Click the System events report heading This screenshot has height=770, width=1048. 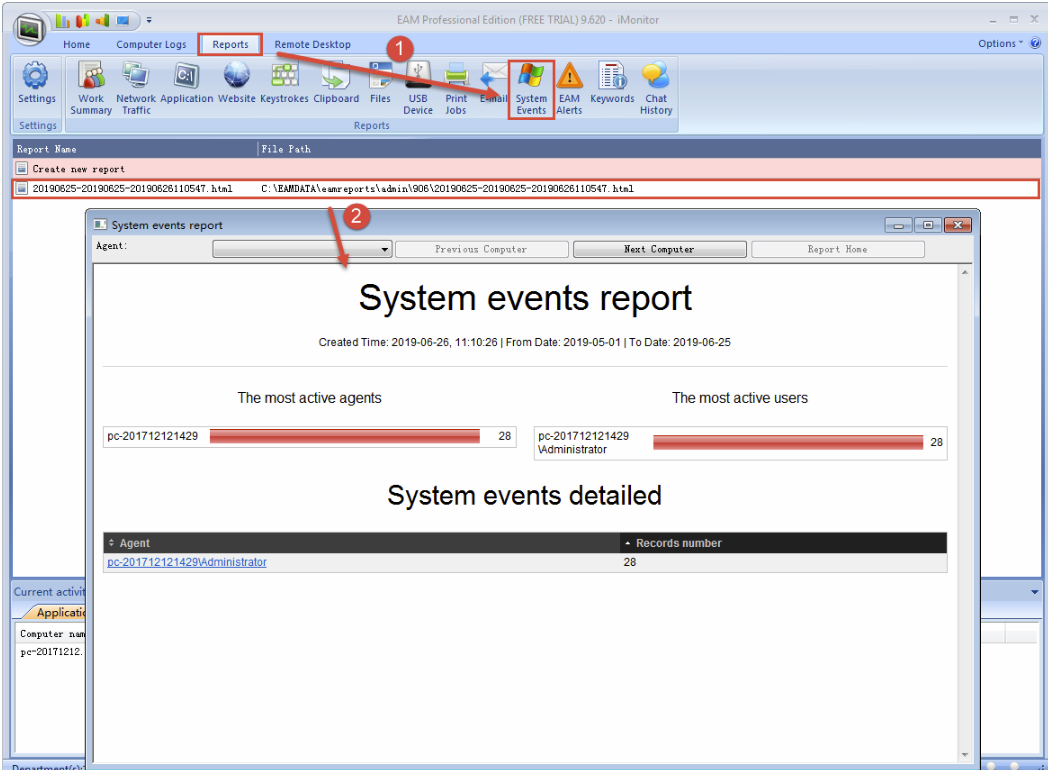pos(525,298)
